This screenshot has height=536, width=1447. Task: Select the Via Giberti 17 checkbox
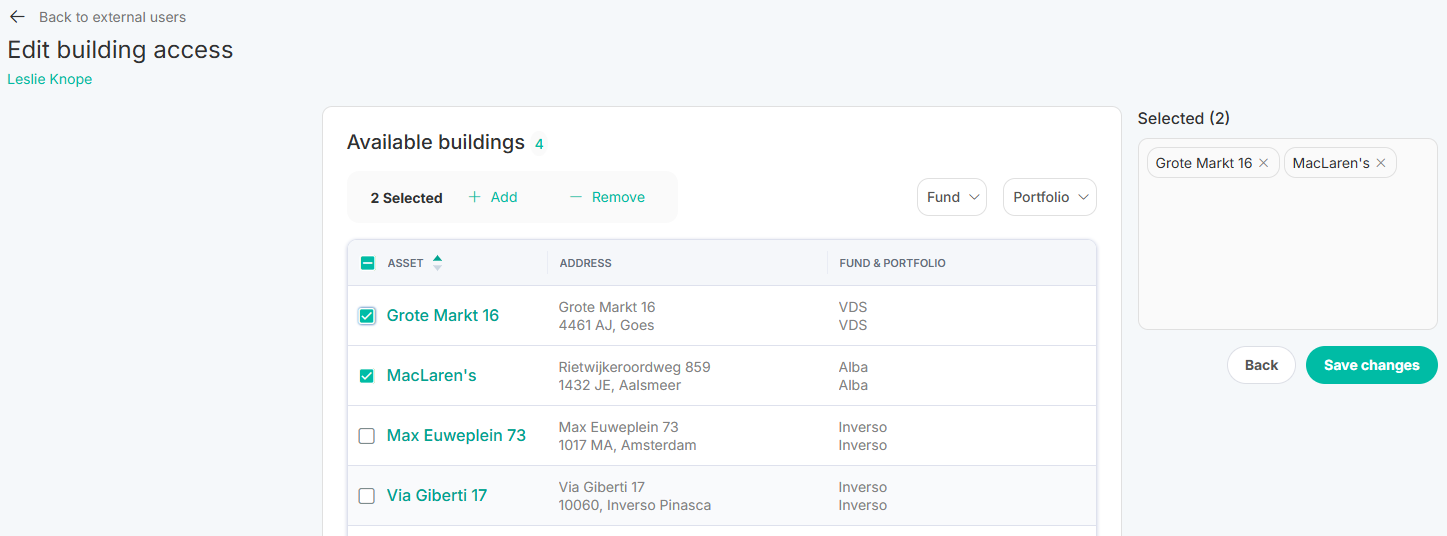point(367,496)
